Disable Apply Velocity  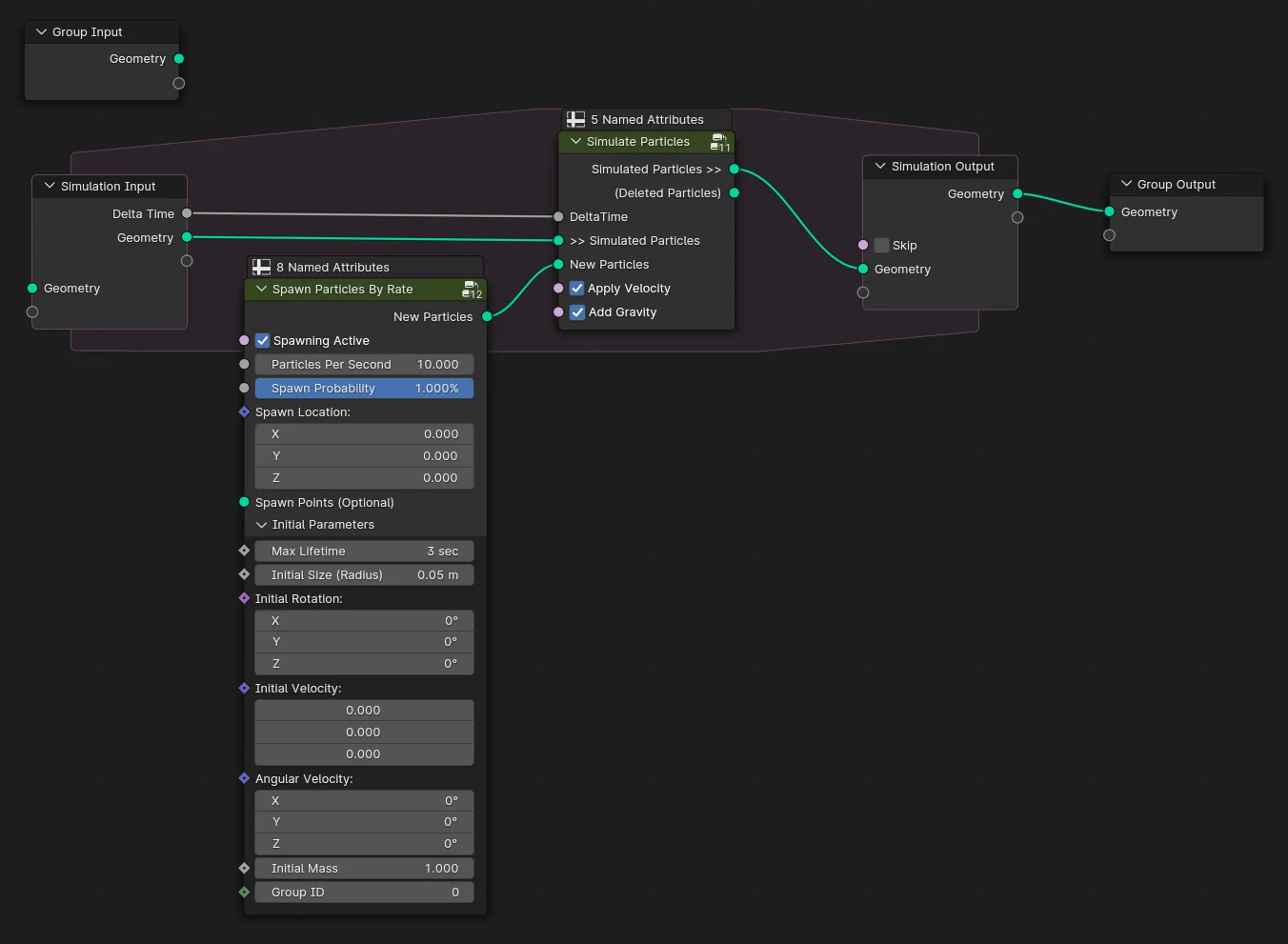[x=576, y=288]
